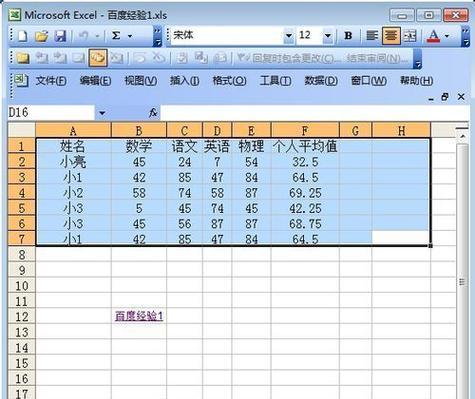Expand the reviewing toolbar options
475x399 pixels.
coord(417,59)
